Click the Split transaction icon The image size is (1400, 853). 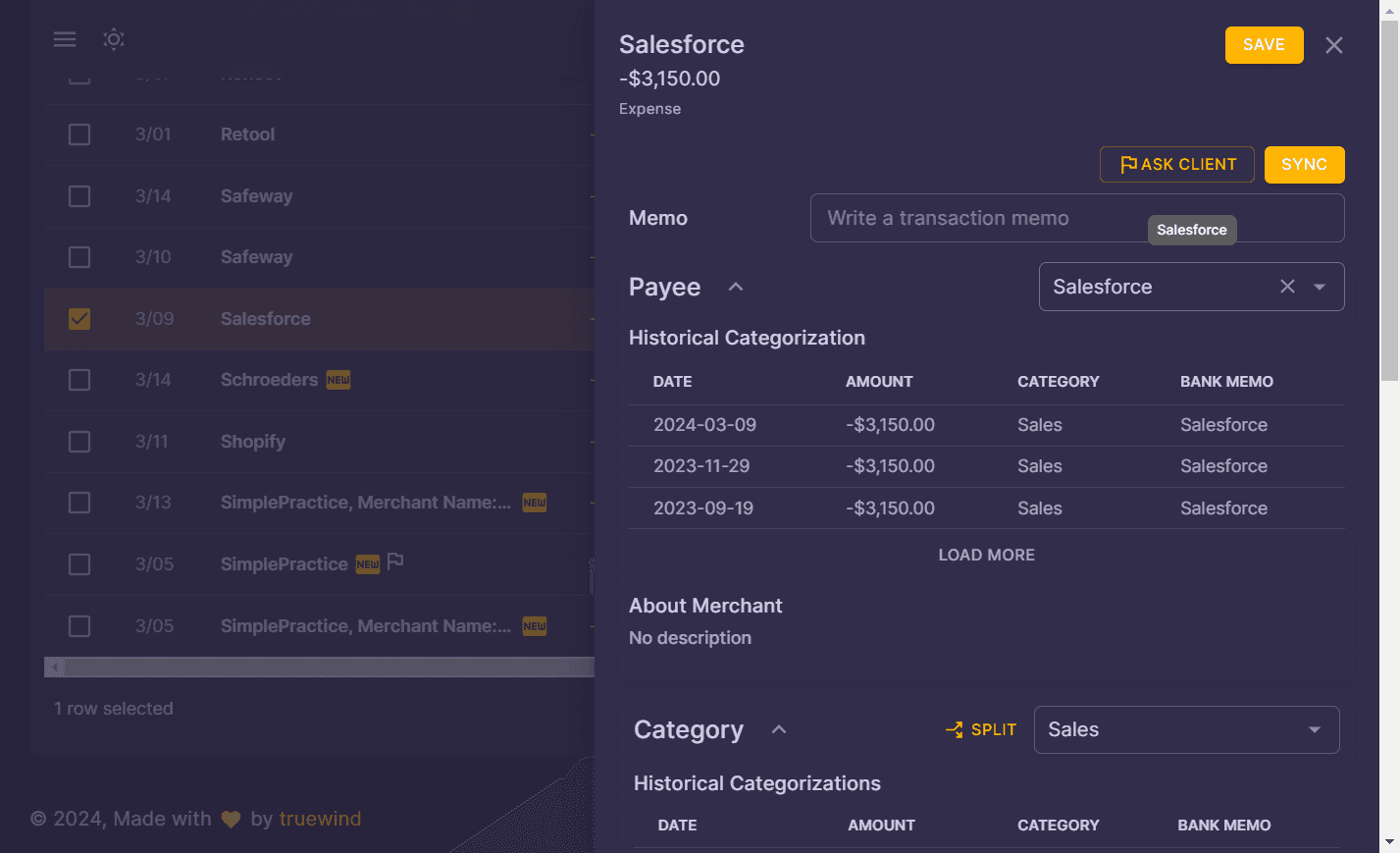pyautogui.click(x=954, y=729)
